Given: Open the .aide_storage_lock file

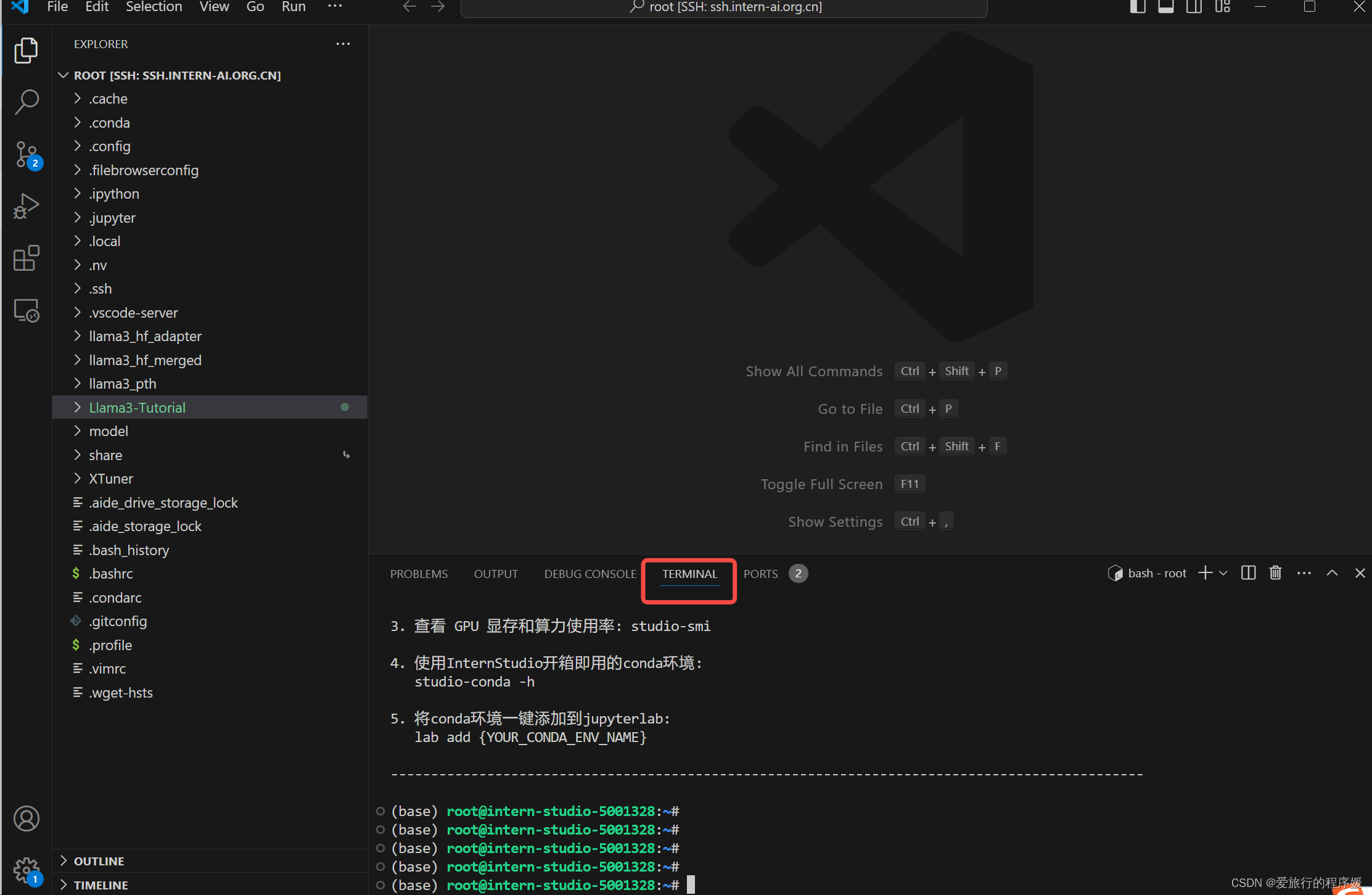Looking at the screenshot, I should [210, 526].
